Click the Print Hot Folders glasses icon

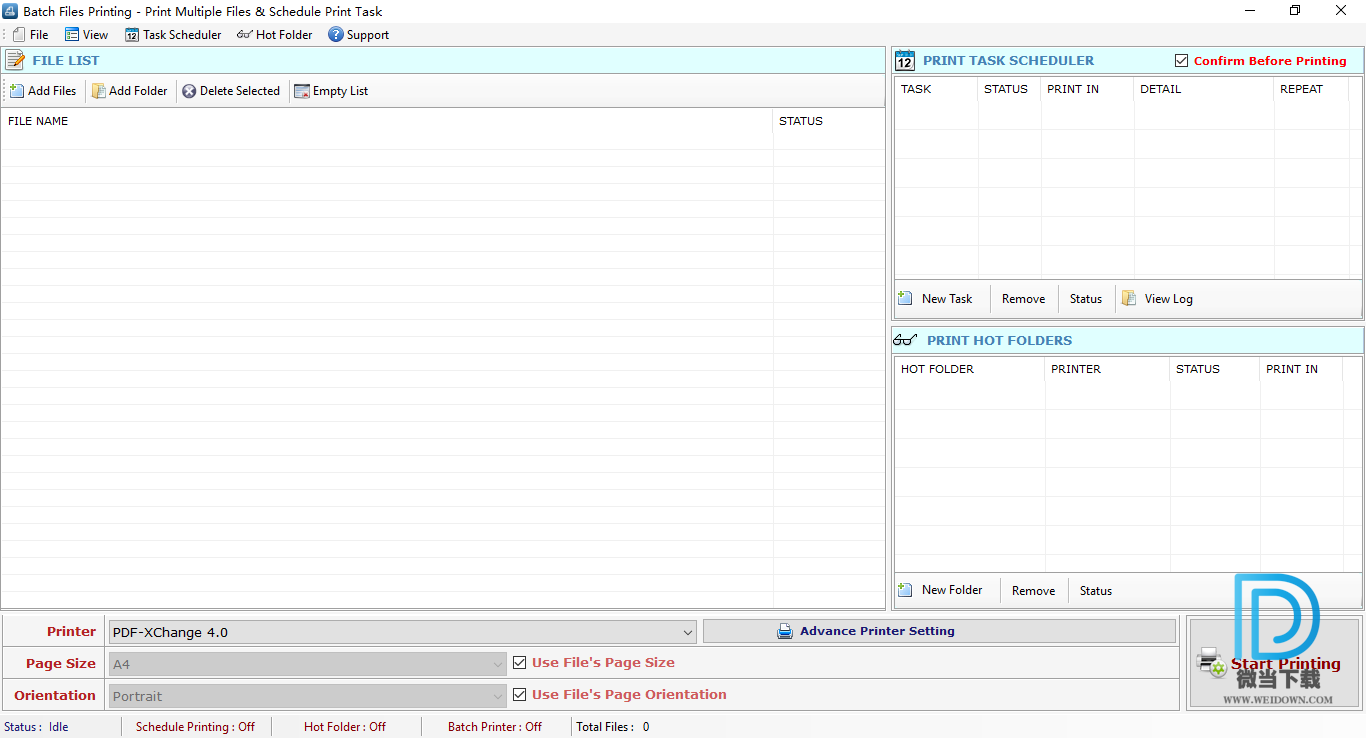coord(906,340)
